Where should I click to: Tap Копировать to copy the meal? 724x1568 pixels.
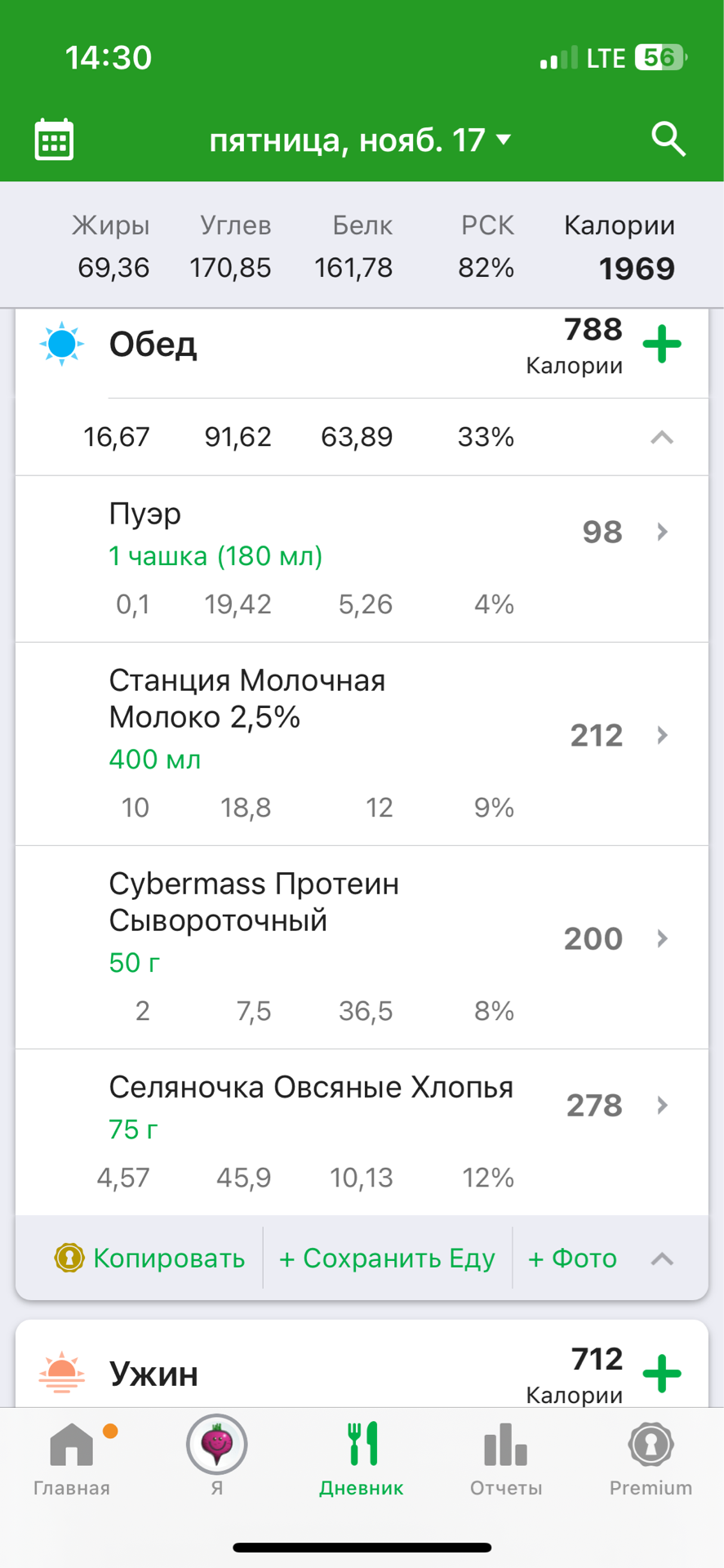click(150, 1258)
